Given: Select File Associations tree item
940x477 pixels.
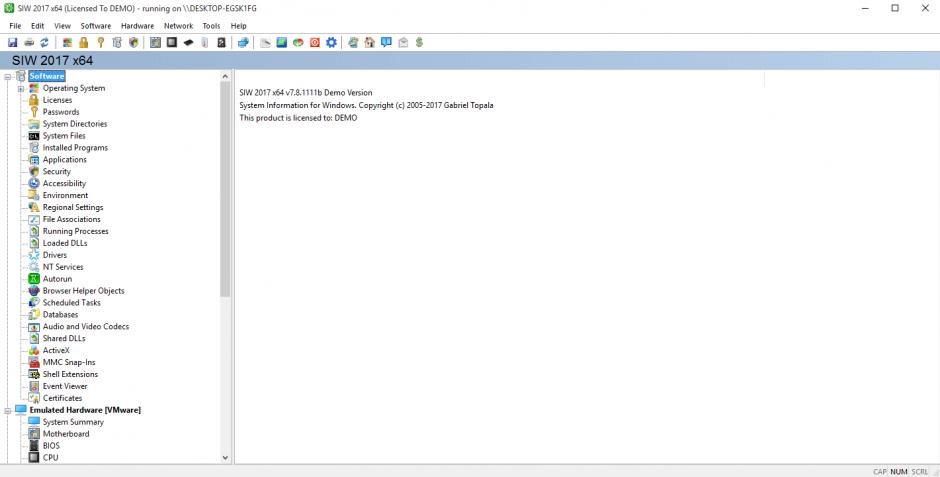Looking at the screenshot, I should pyautogui.click(x=71, y=219).
